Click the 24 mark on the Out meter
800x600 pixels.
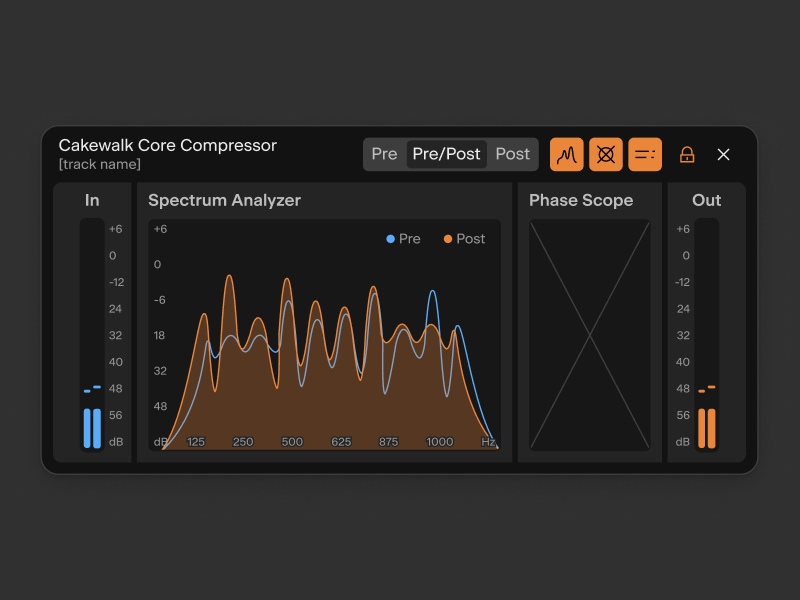click(683, 309)
